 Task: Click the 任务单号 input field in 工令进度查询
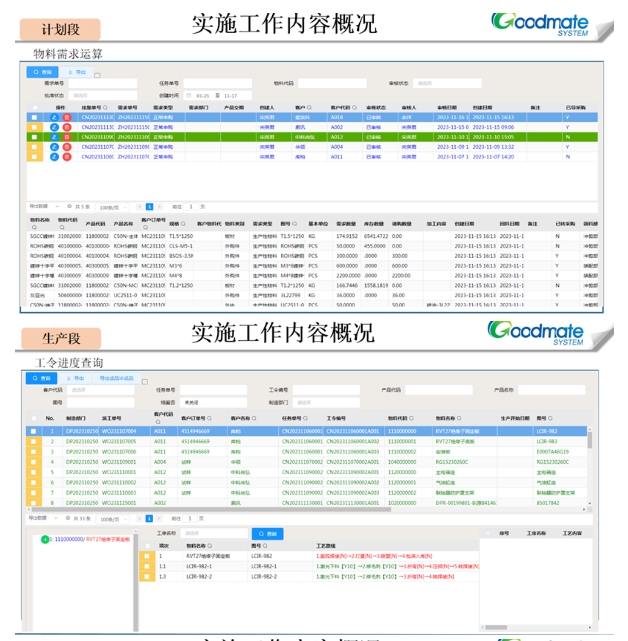pyautogui.click(x=205, y=390)
